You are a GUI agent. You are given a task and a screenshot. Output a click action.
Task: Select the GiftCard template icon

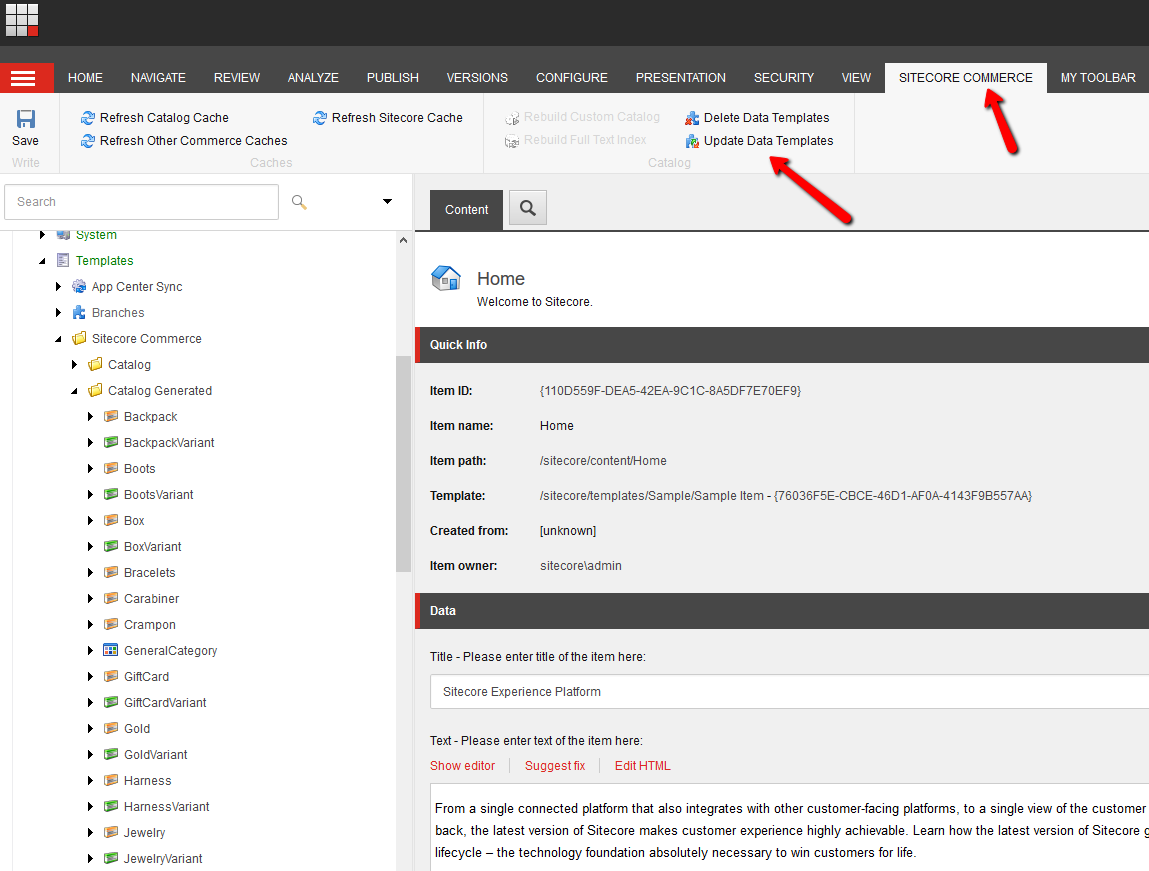[111, 676]
